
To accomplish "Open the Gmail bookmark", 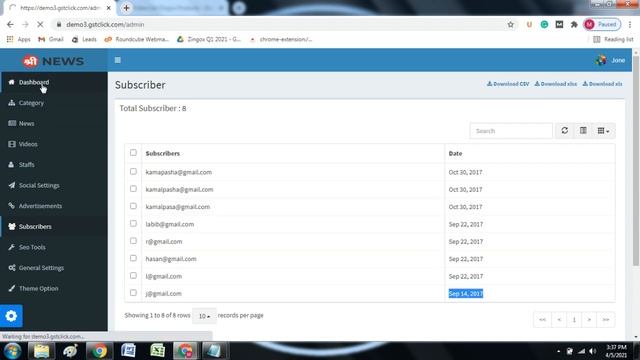I will (x=51, y=39).
